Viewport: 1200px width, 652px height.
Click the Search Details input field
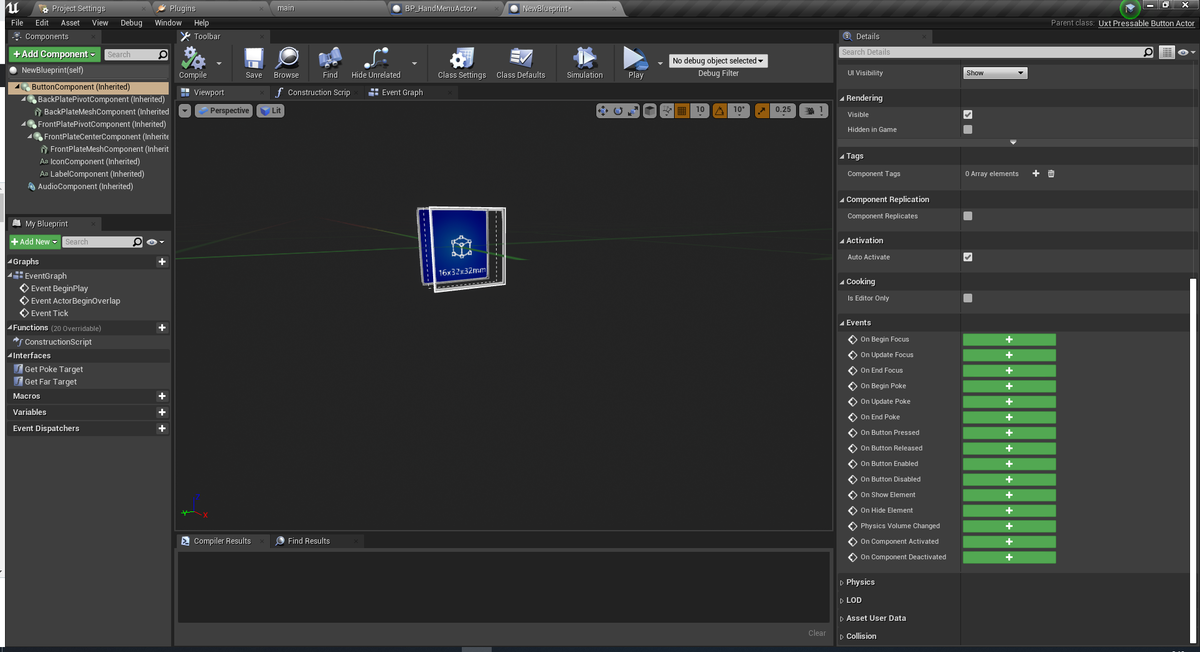pos(990,52)
